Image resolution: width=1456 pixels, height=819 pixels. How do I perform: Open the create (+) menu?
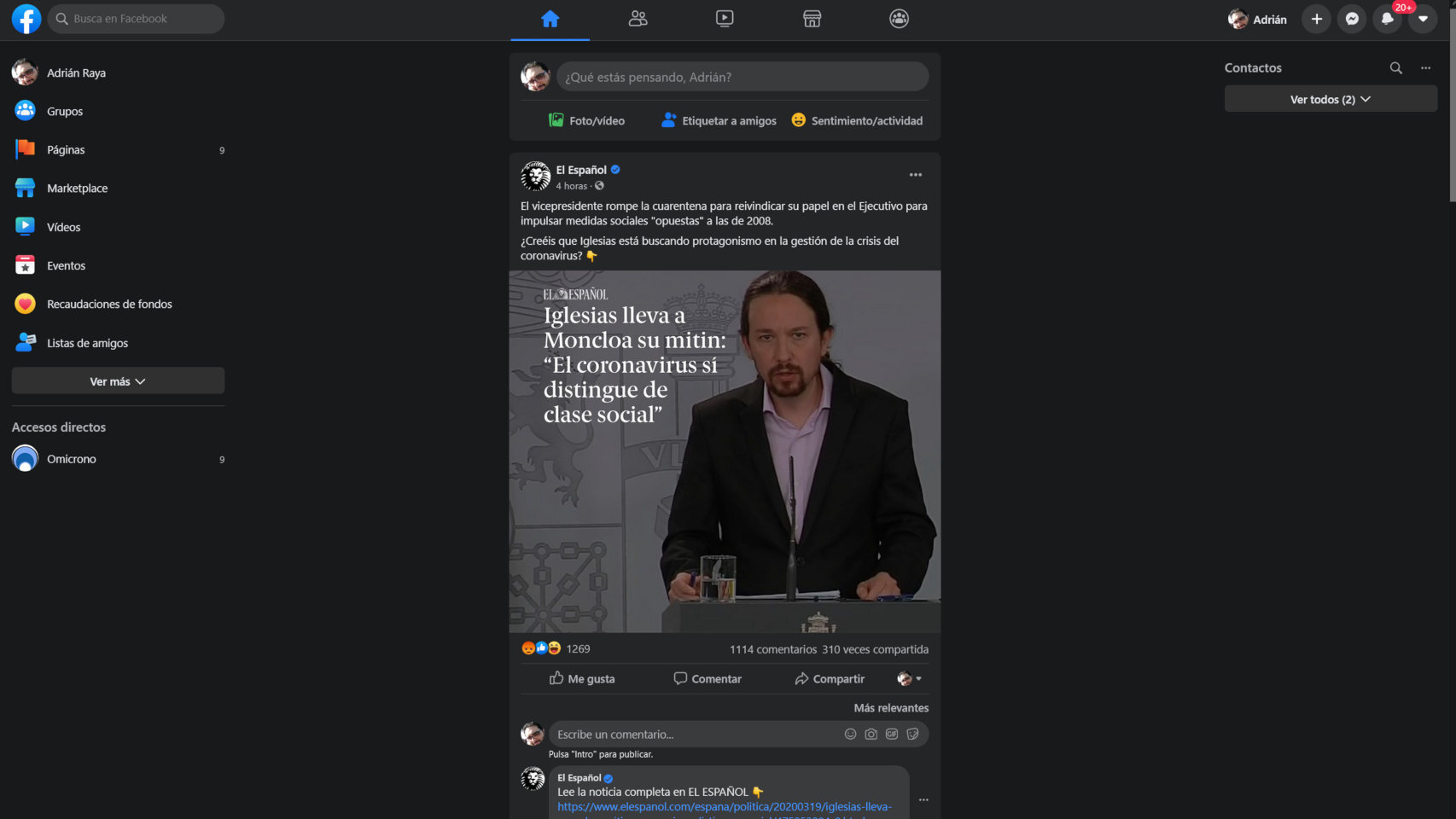(x=1315, y=19)
